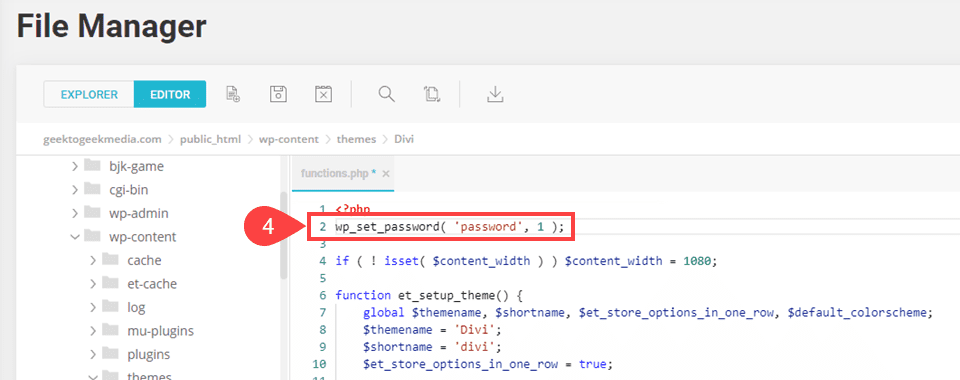Click the search magnifier icon

(x=386, y=94)
